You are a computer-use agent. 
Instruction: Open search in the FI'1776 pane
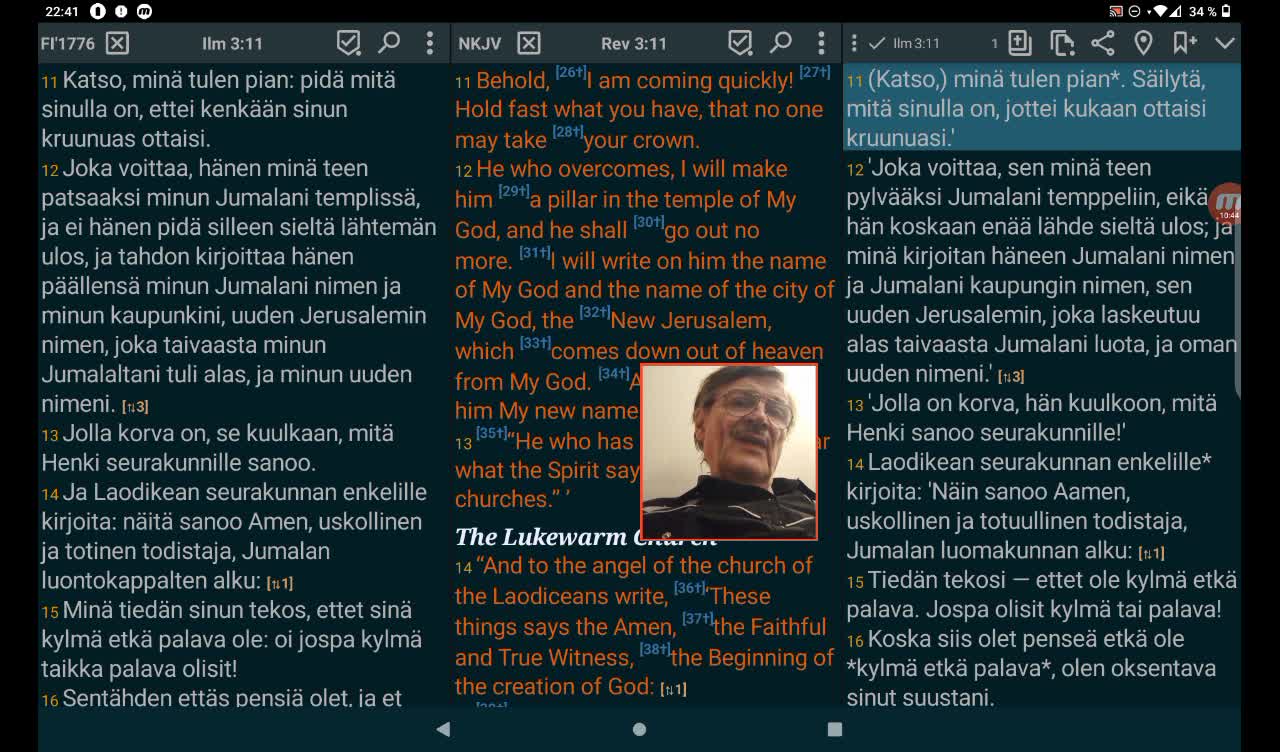(389, 42)
